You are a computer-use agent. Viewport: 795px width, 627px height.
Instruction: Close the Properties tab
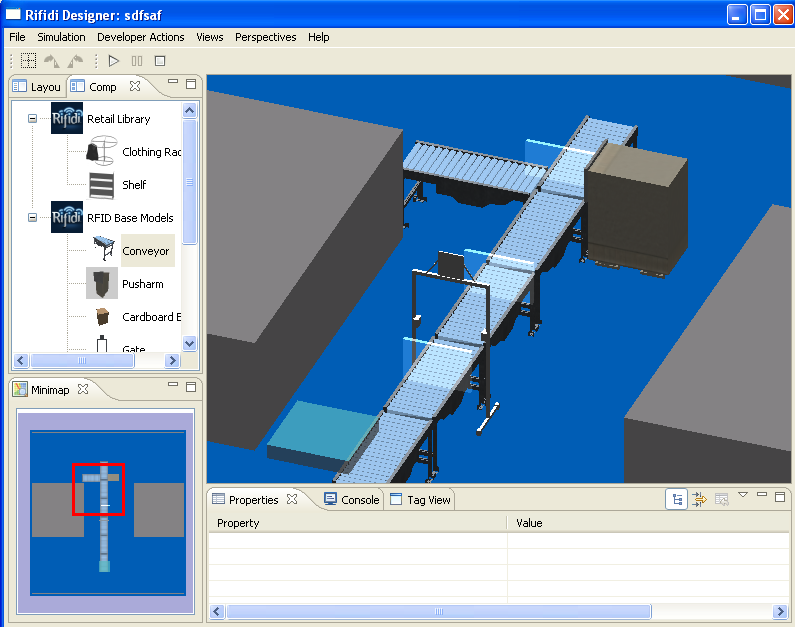click(x=292, y=499)
